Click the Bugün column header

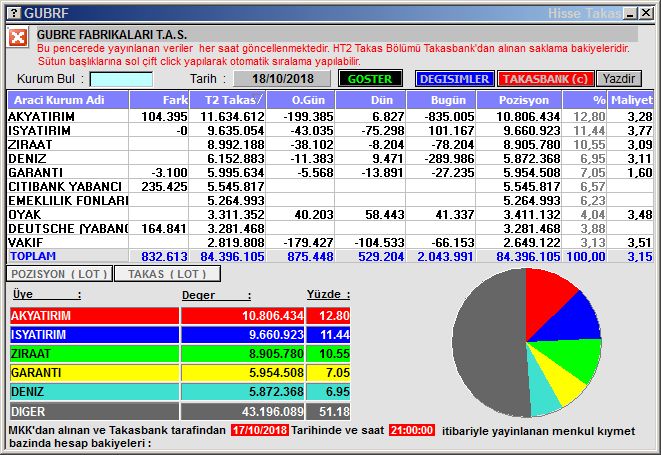click(441, 100)
